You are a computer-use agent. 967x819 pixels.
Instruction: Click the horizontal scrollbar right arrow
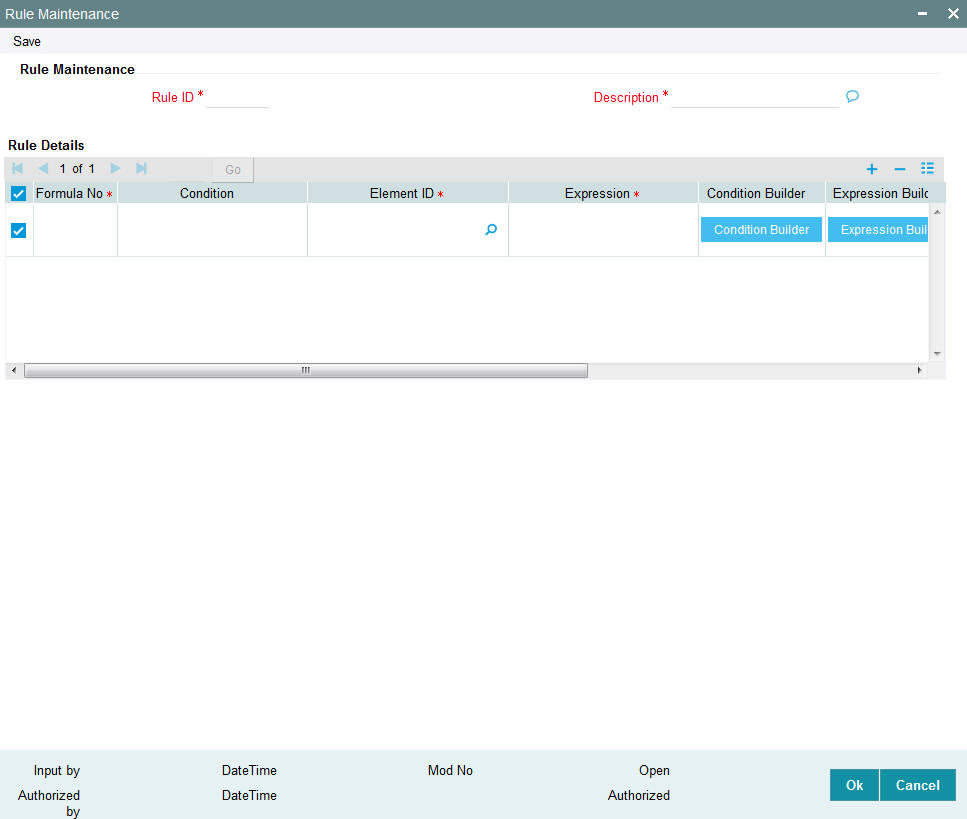click(920, 370)
